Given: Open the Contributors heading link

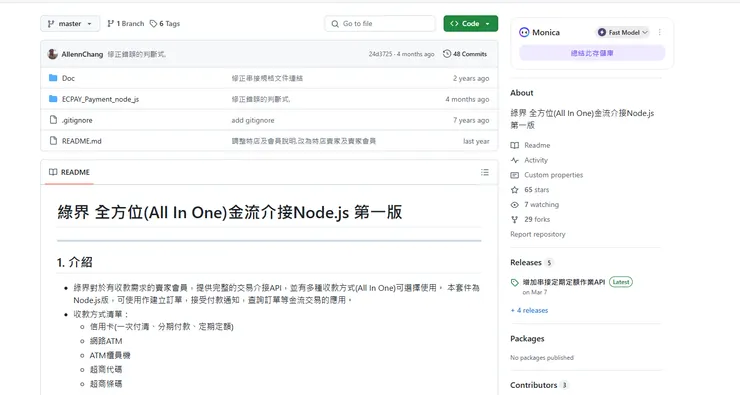Looking at the screenshot, I should coord(534,386).
